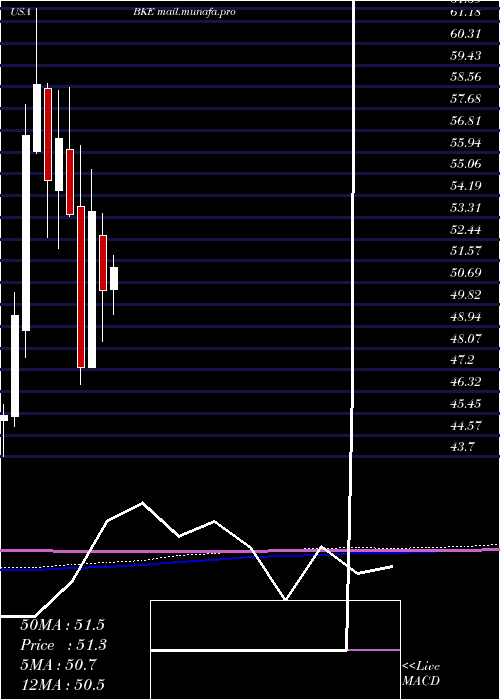Click the 57.68 price axis label
500x700 pixels.
[466, 99]
